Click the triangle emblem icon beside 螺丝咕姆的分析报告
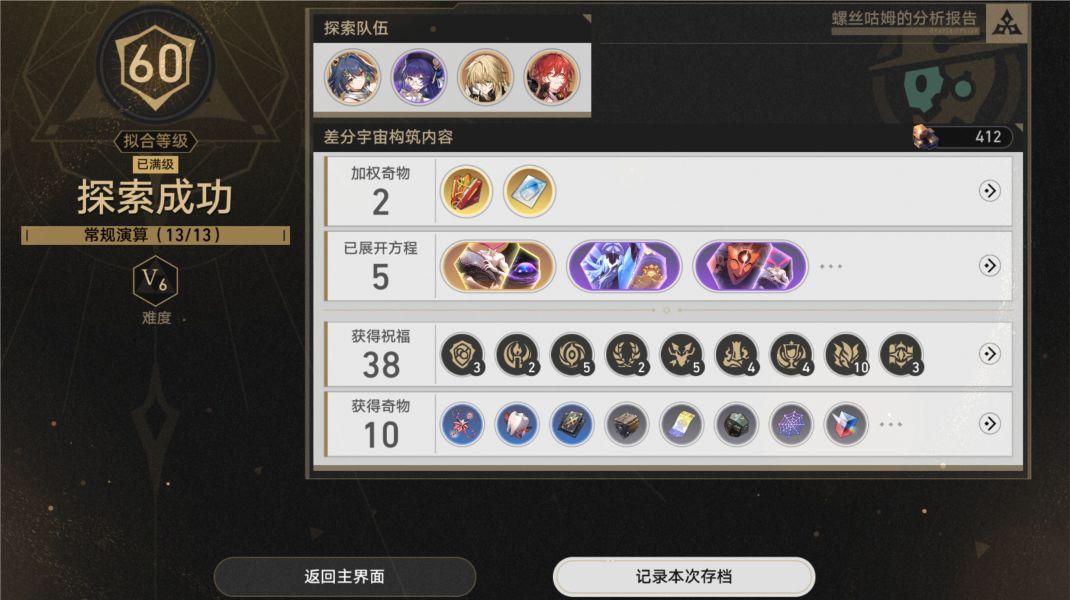This screenshot has height=600, width=1070. tap(1007, 24)
